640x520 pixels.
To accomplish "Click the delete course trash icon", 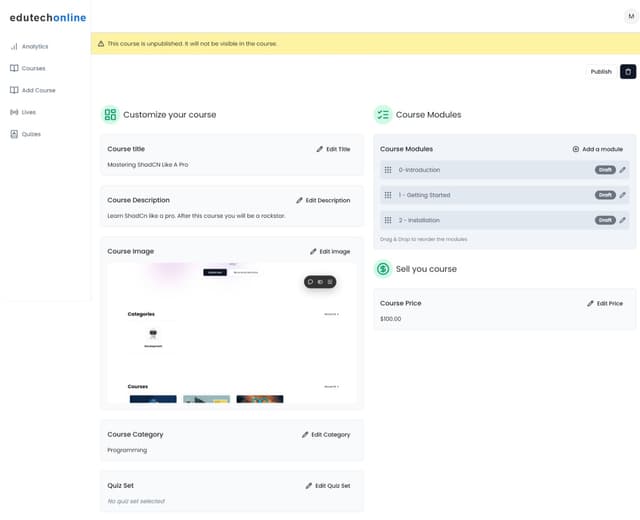I will pyautogui.click(x=628, y=72).
